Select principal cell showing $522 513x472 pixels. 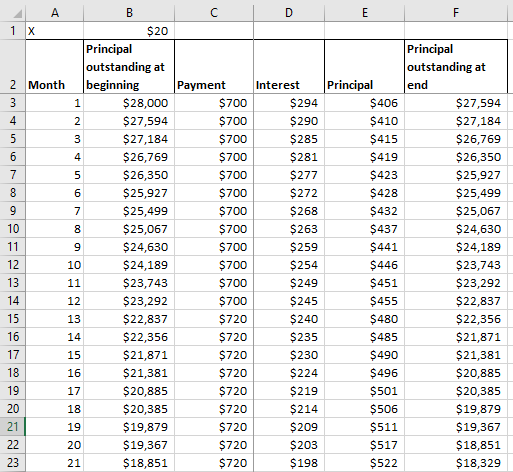click(365, 463)
